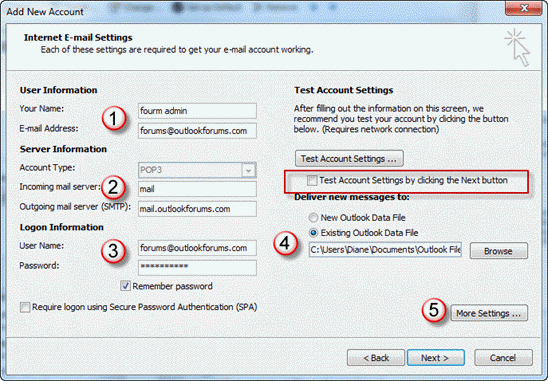Go to previous step with Back button
The height and width of the screenshot is (381, 548).
pos(376,358)
